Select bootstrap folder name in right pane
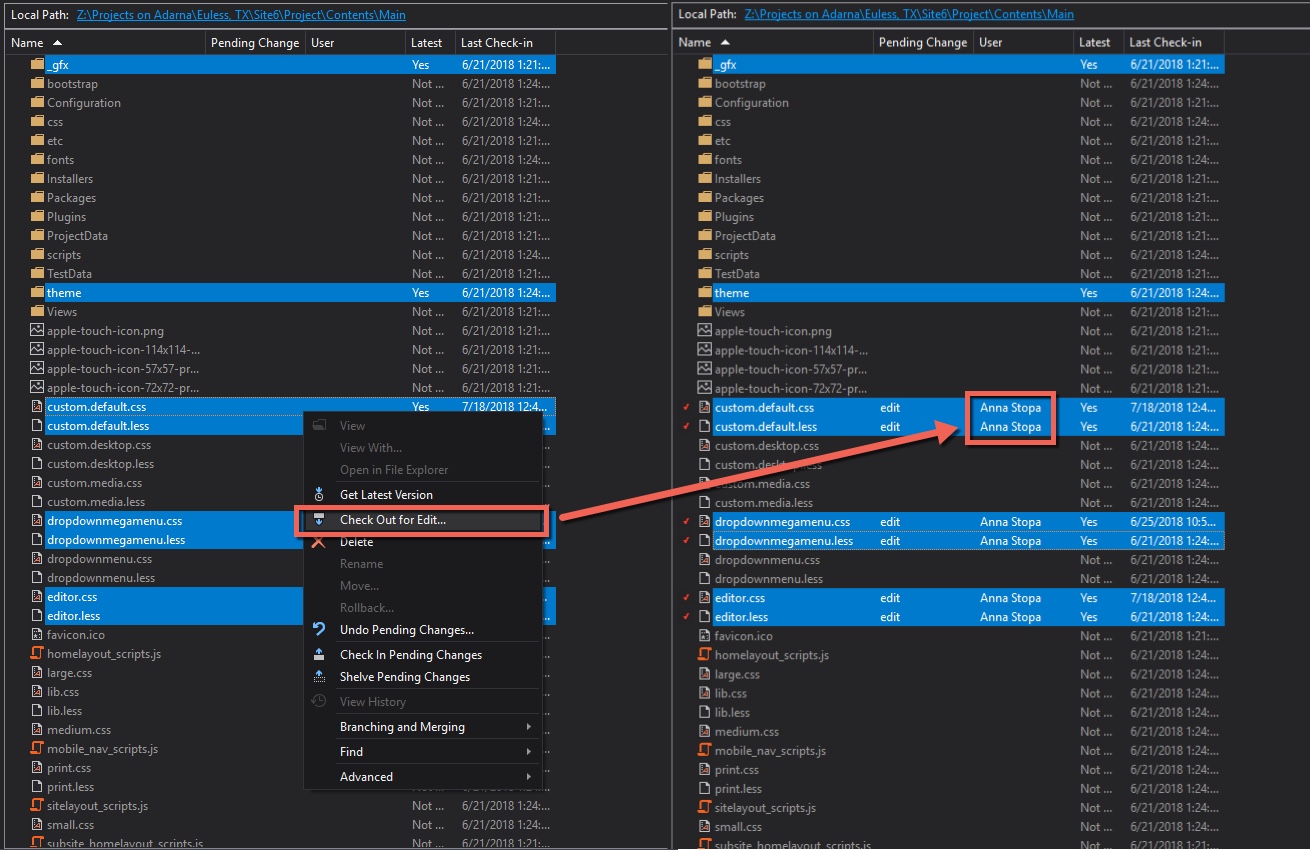 pos(740,84)
